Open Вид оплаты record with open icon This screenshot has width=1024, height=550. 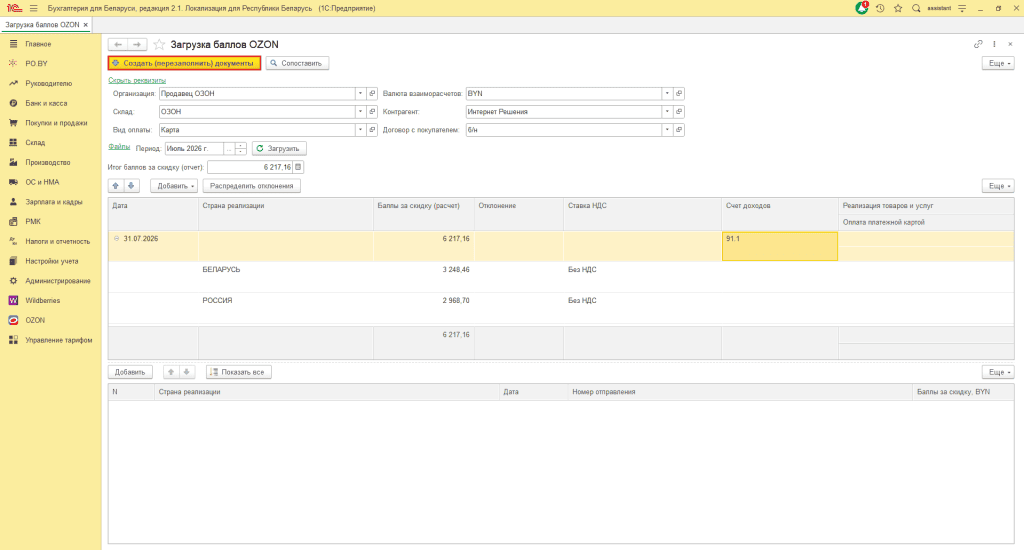click(372, 130)
